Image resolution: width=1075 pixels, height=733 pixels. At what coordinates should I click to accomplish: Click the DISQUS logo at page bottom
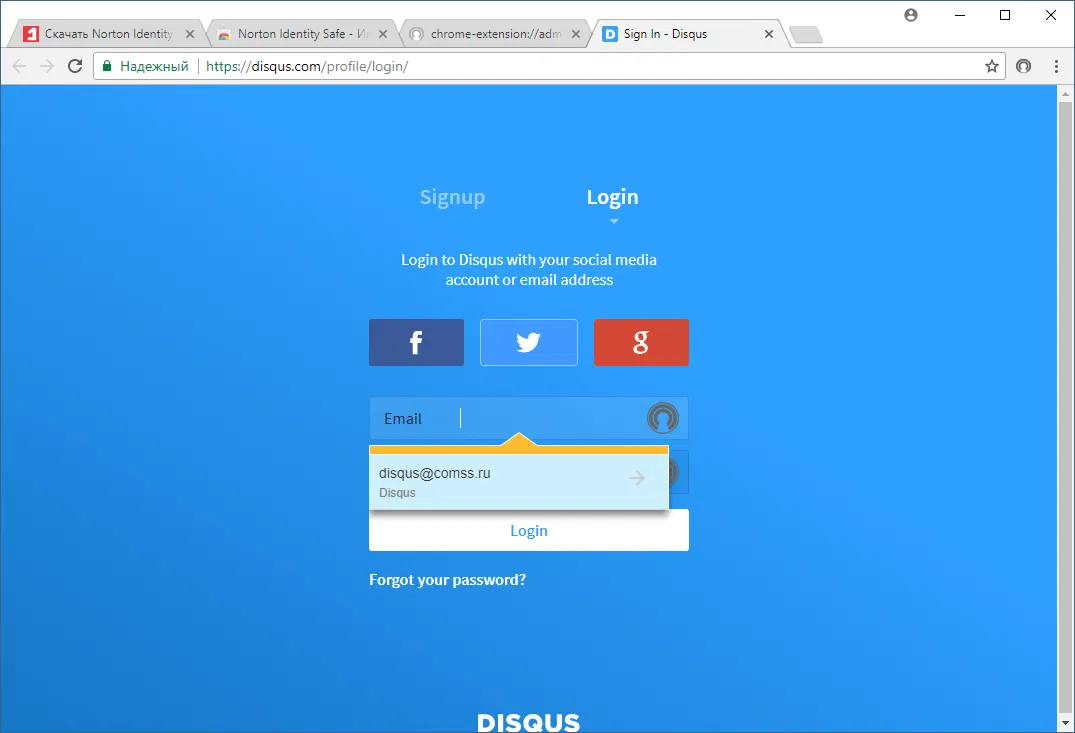click(529, 722)
